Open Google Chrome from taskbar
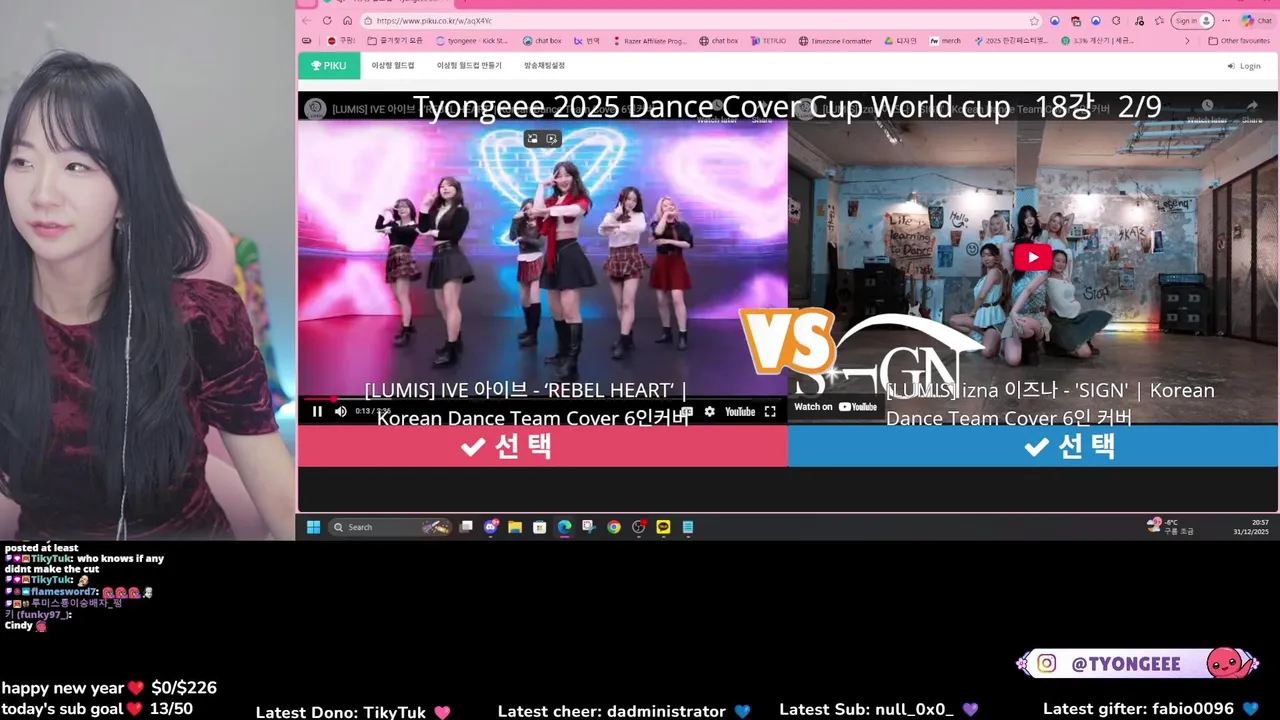This screenshot has width=1280, height=720. [614, 527]
